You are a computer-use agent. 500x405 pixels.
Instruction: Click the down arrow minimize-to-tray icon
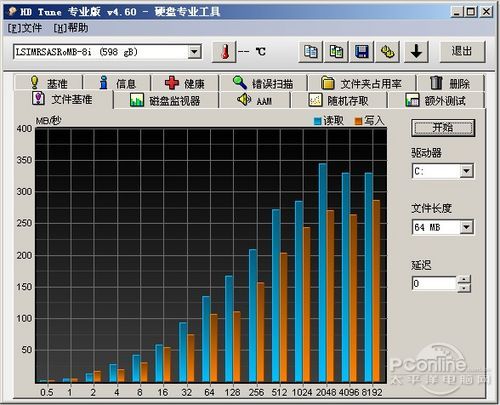click(x=416, y=52)
